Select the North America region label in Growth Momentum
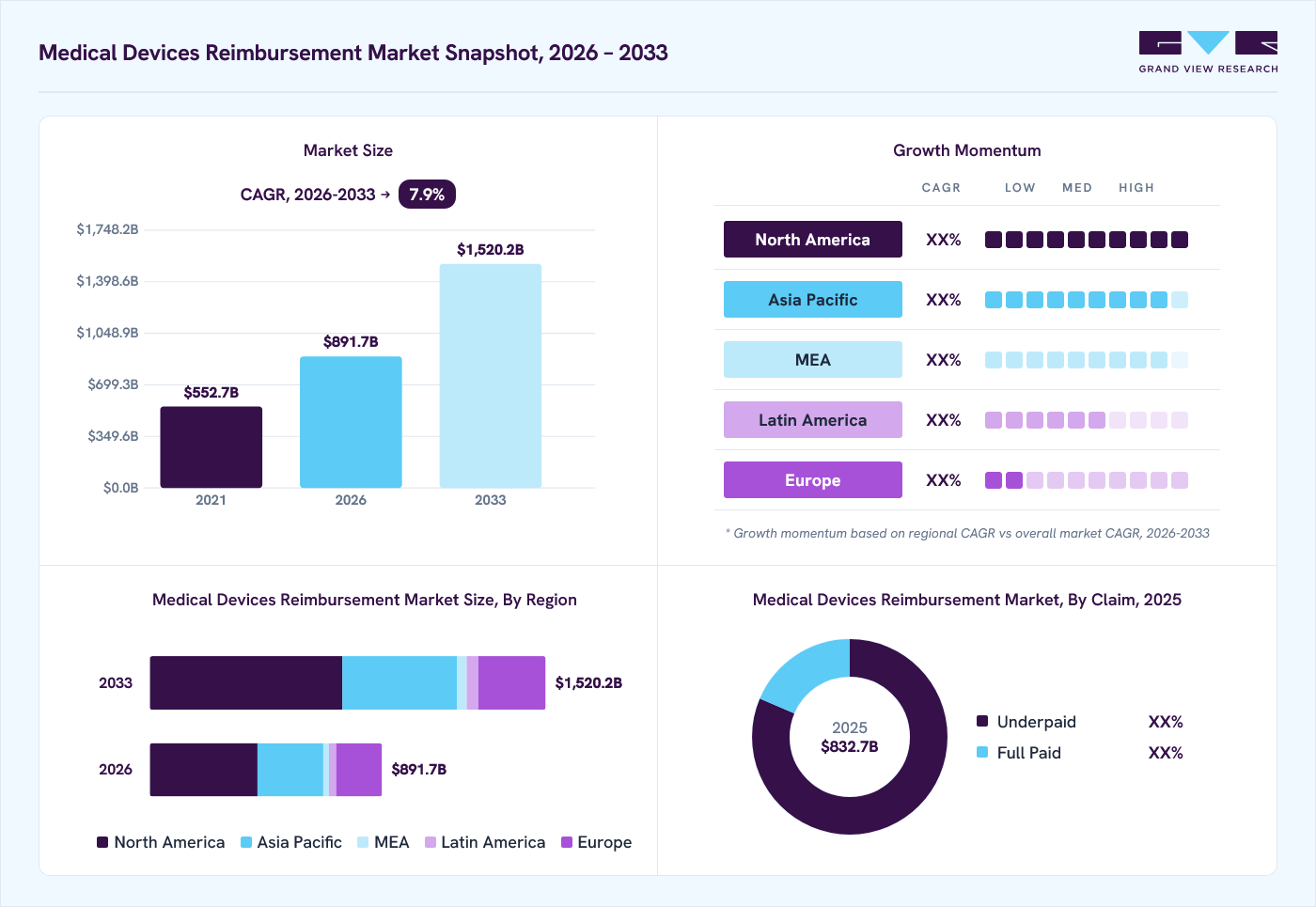The image size is (1316, 907). coord(813,240)
